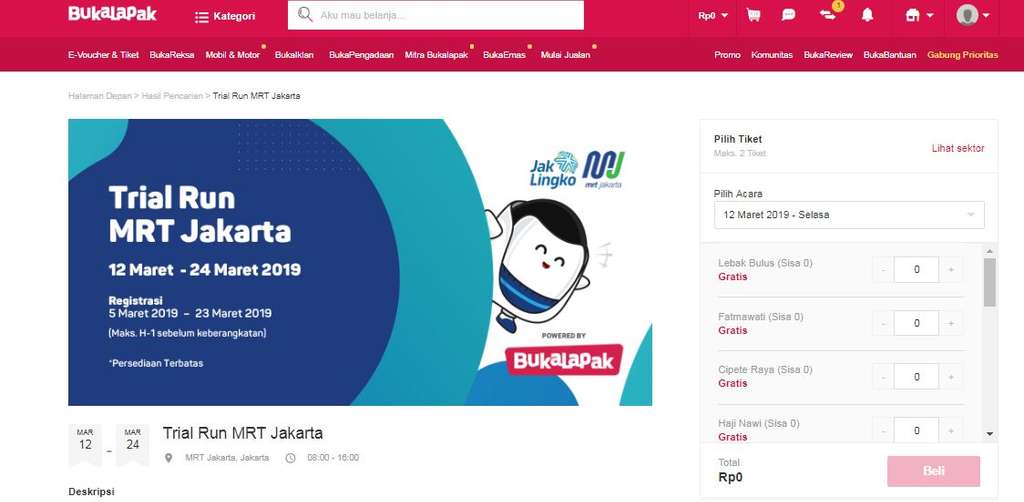Click 'Lebak Bulus (Sisa 0)' label
Viewport: 1024px width, 502px height.
765,263
